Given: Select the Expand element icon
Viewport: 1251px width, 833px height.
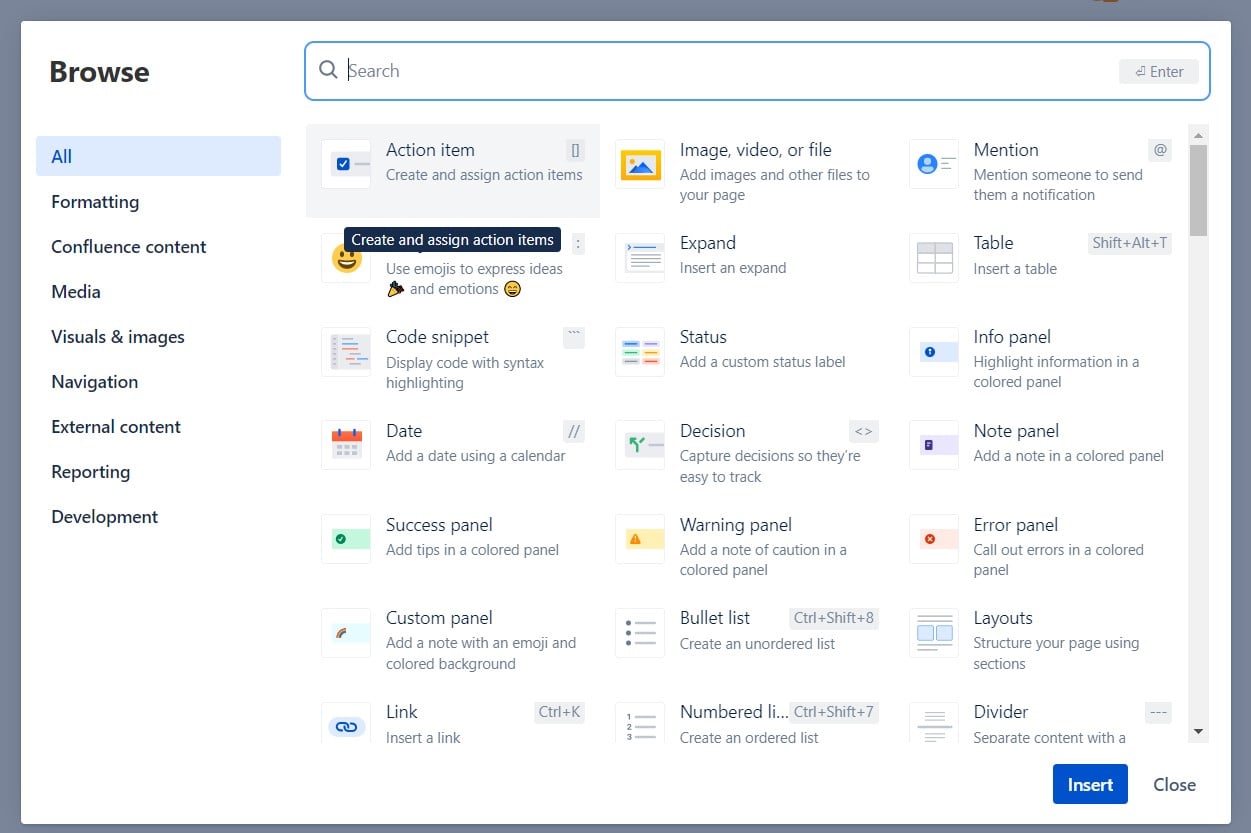Looking at the screenshot, I should [640, 258].
